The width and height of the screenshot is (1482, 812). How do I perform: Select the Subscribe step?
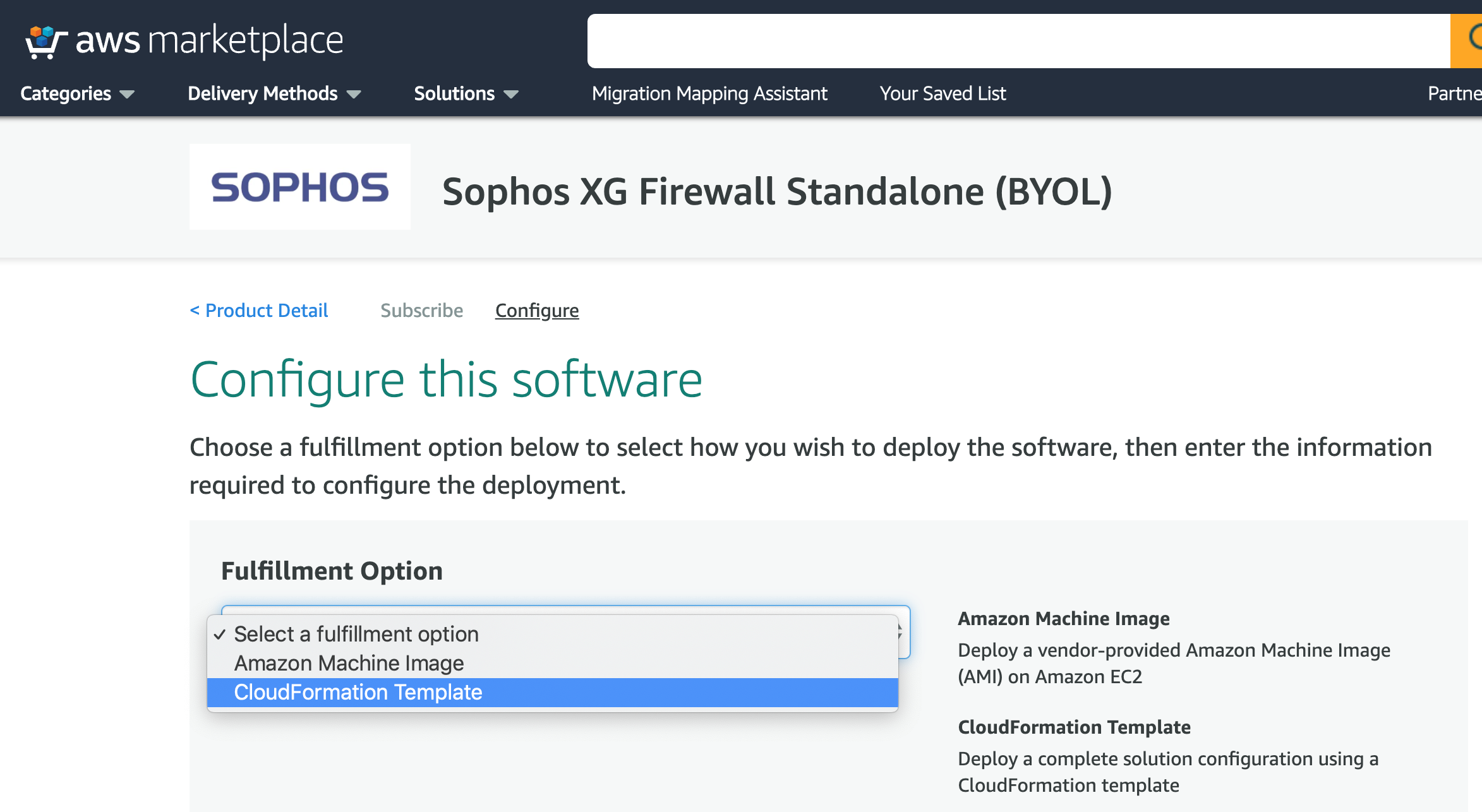point(422,311)
